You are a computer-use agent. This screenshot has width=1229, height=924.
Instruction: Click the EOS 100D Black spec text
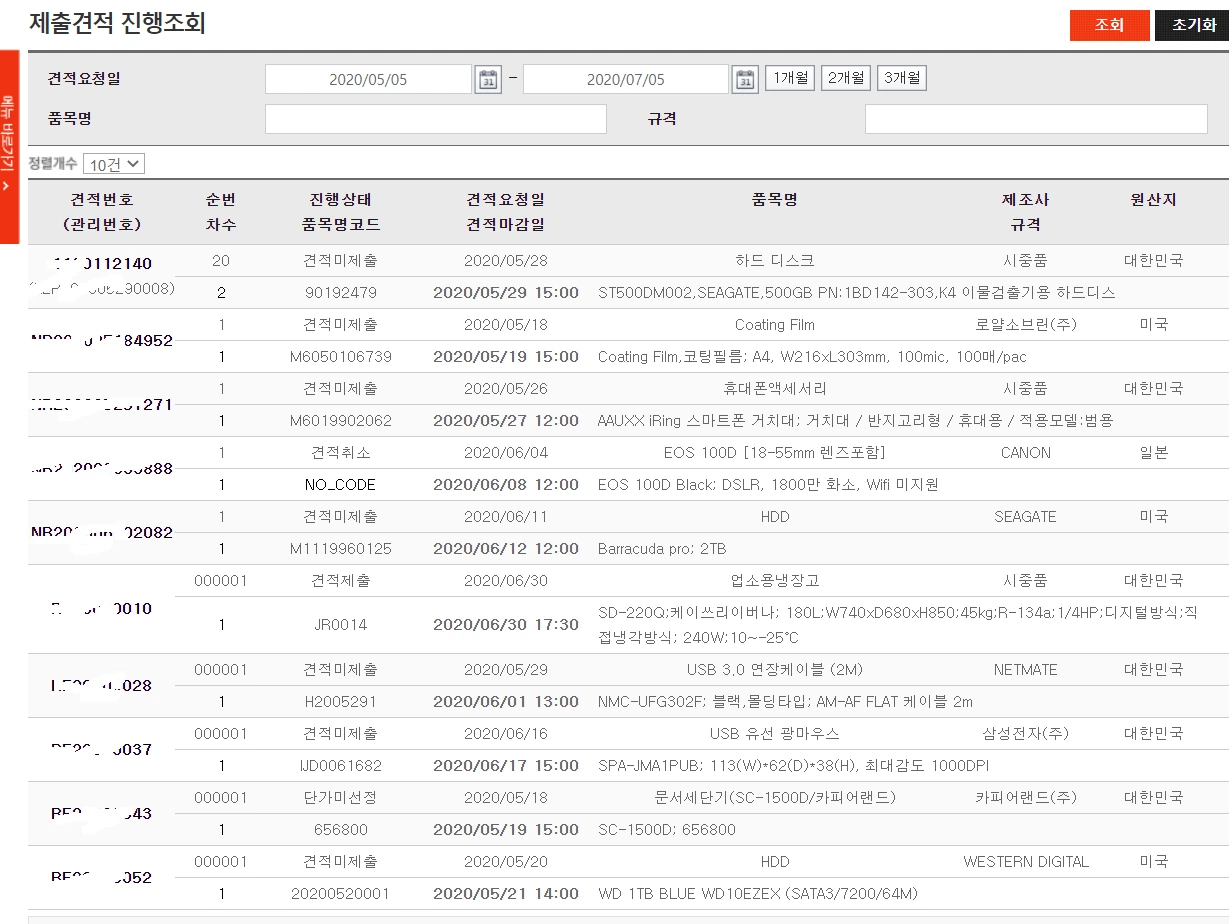[x=768, y=485]
